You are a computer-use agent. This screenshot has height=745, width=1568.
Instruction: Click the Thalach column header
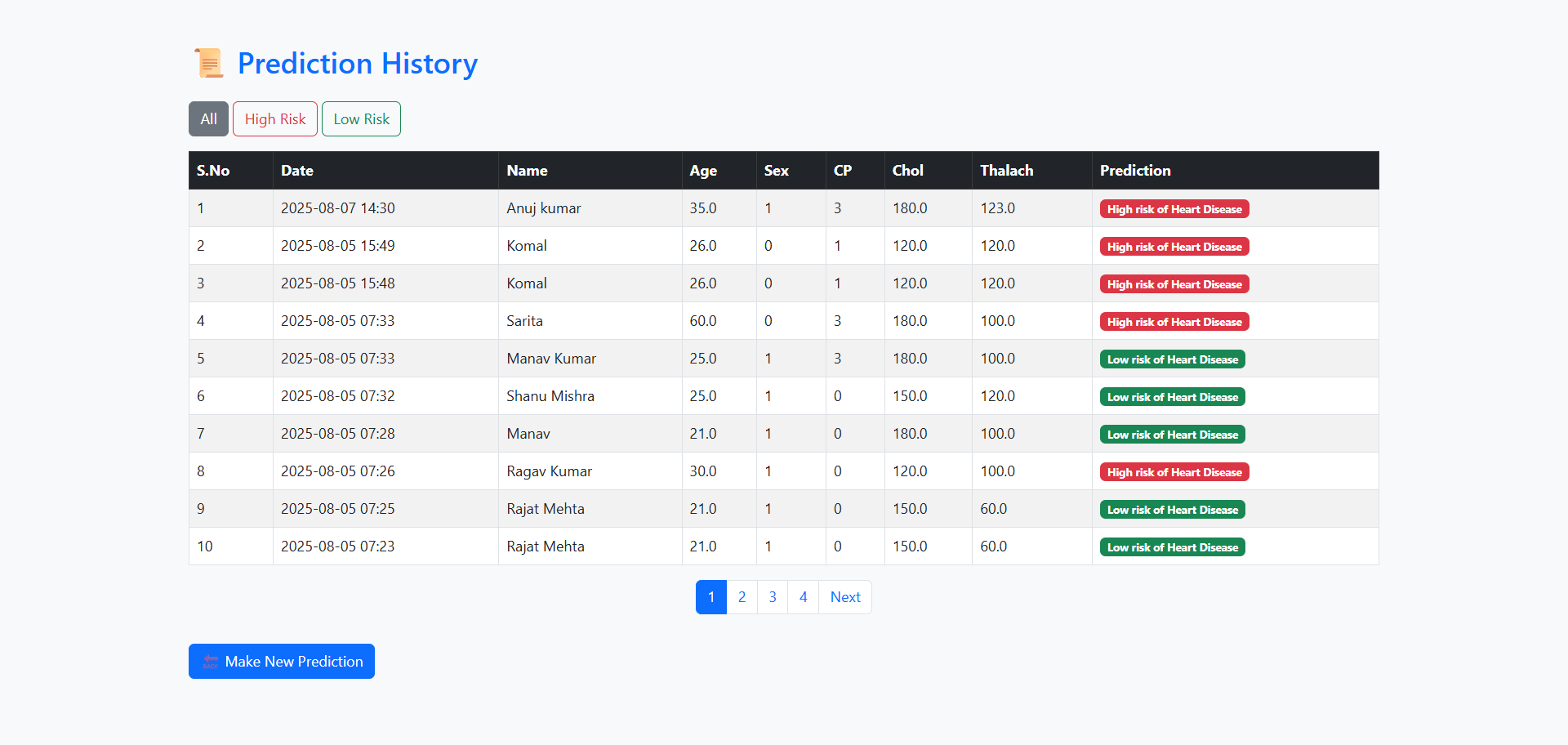[x=1006, y=171]
